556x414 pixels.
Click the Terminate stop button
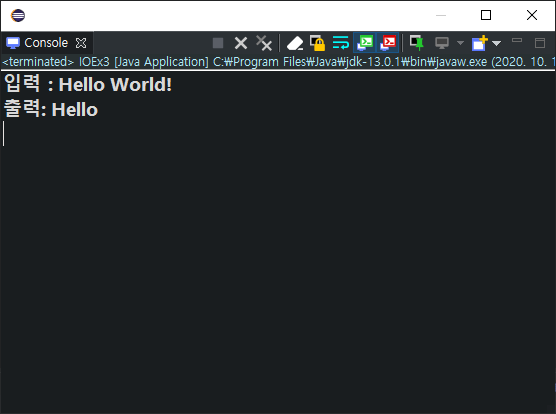click(218, 43)
